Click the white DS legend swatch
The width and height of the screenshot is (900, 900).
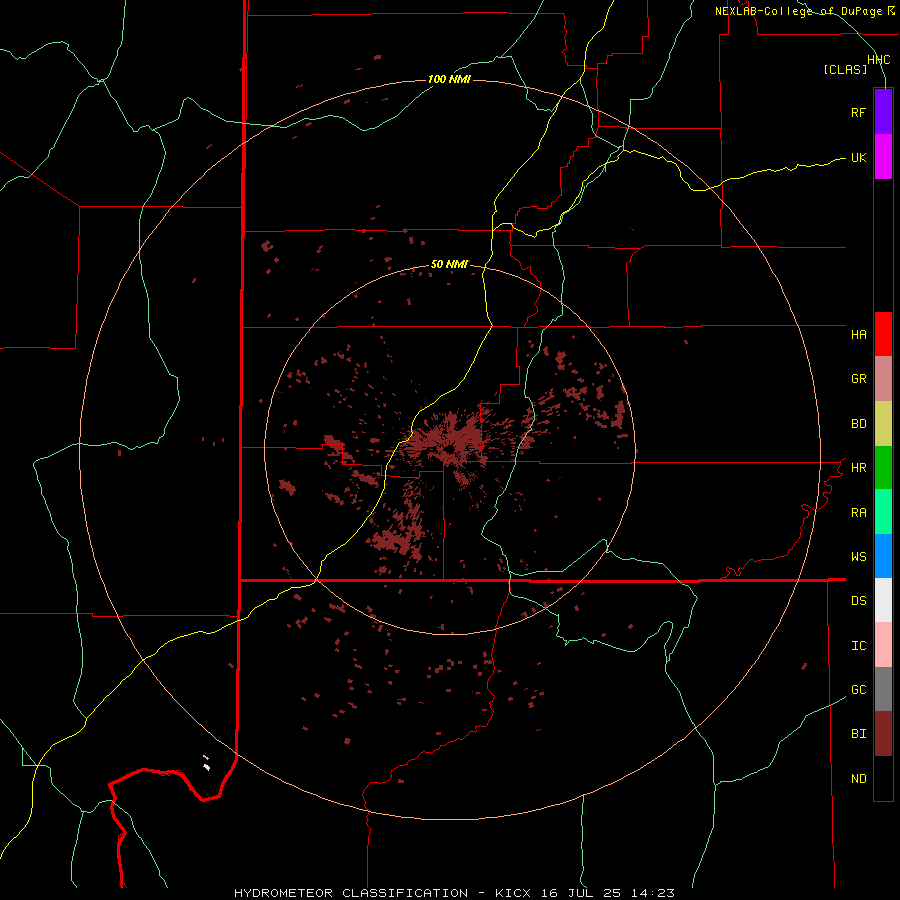(x=883, y=600)
